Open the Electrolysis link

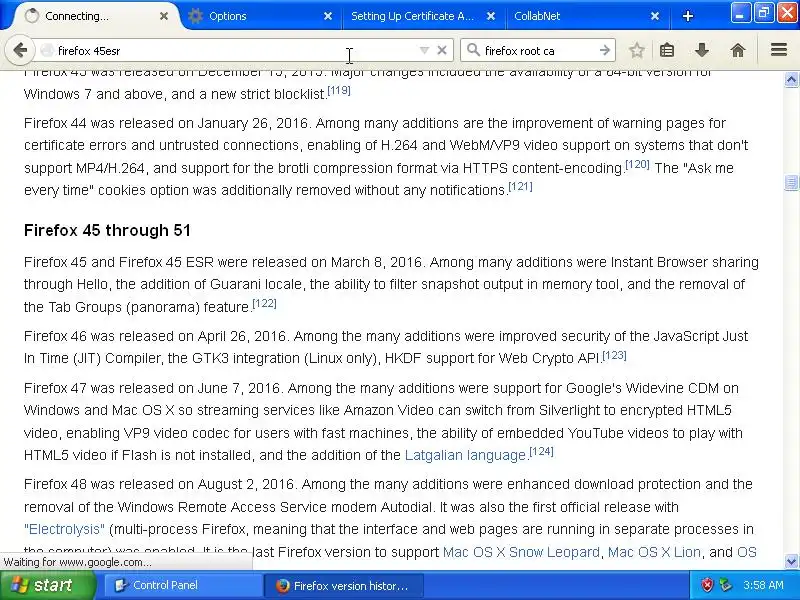click(x=64, y=529)
